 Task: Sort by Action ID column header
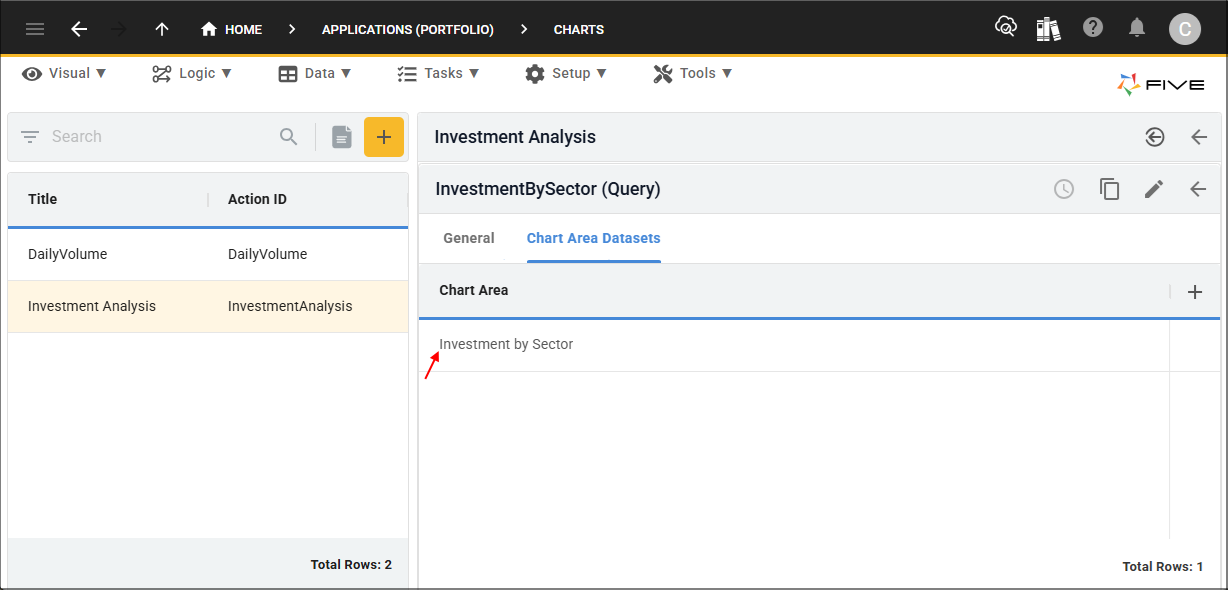257,199
